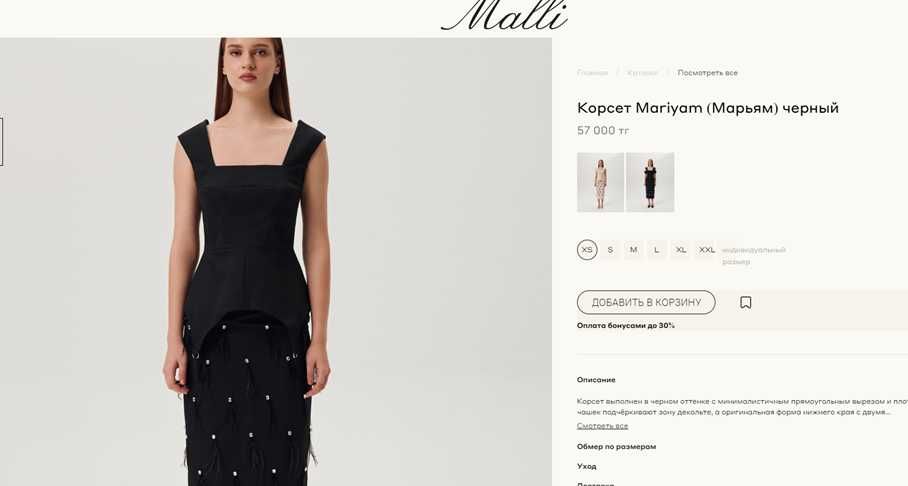Screen dimensions: 908x486
Task: Pick size M
Action: [634, 250]
